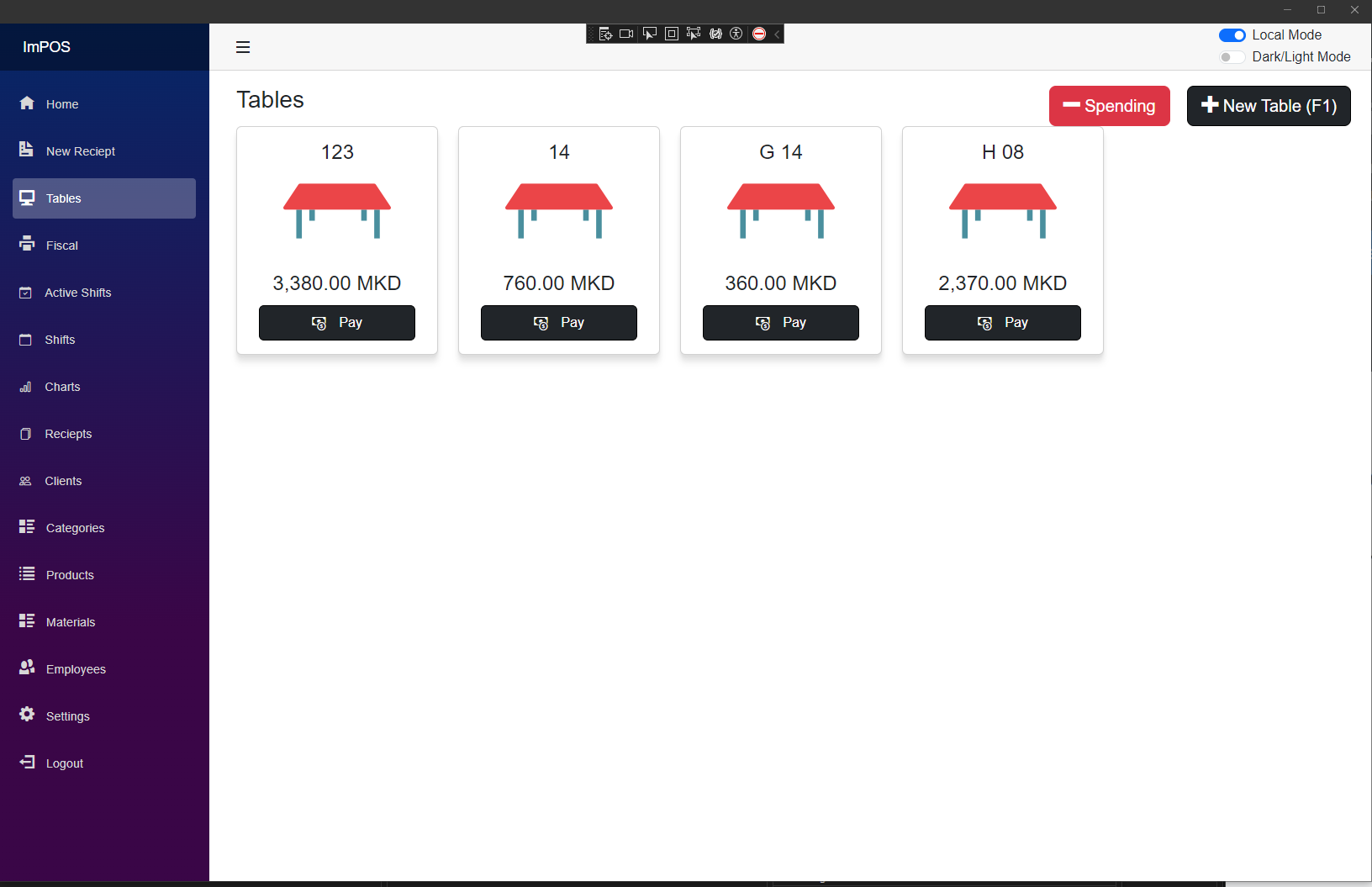1372x887 pixels.
Task: Click the table 14 card icon
Action: (559, 211)
